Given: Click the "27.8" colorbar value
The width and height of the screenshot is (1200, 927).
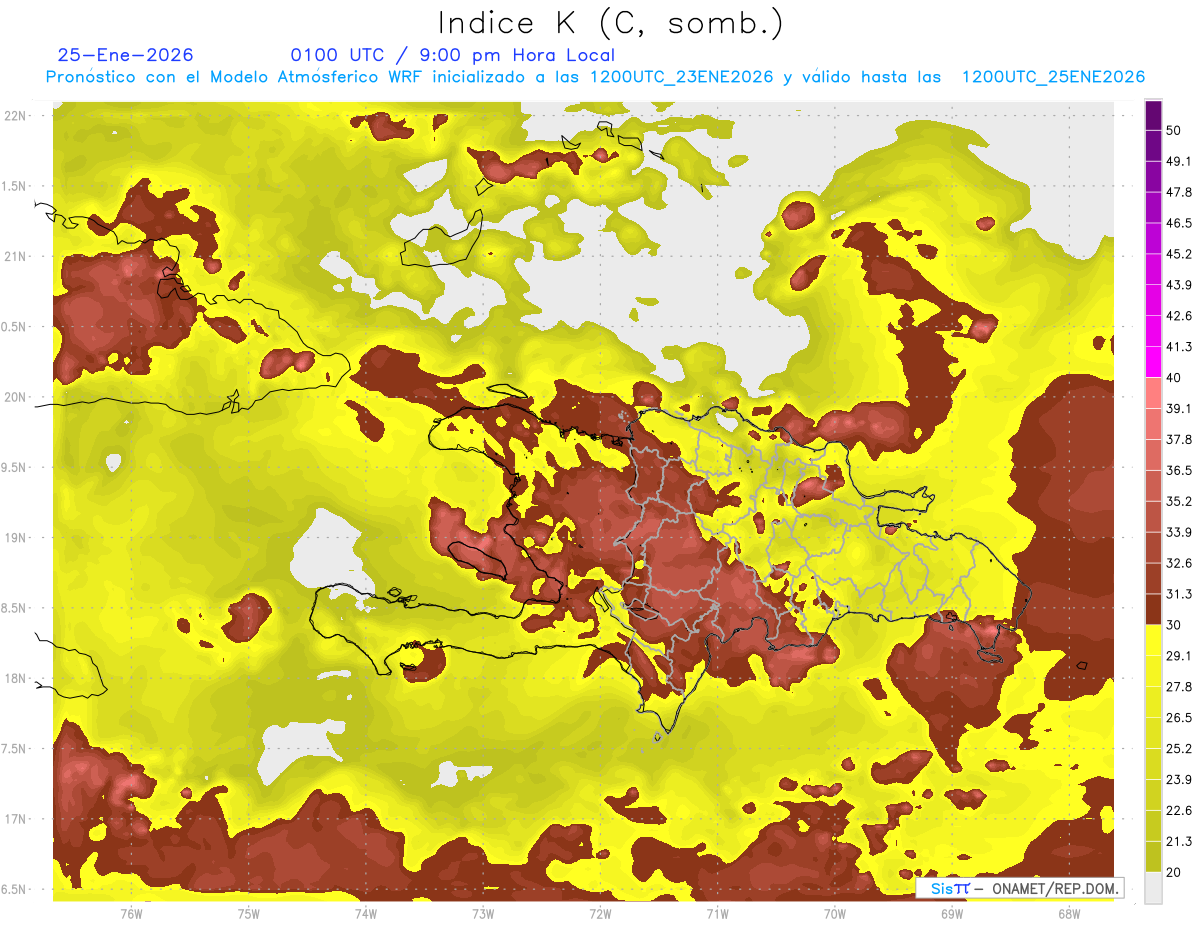Looking at the screenshot, I should pyautogui.click(x=1179, y=687).
